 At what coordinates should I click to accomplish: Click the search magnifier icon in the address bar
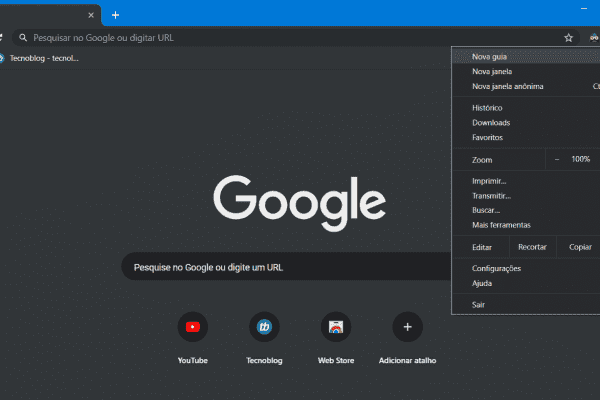point(23,38)
